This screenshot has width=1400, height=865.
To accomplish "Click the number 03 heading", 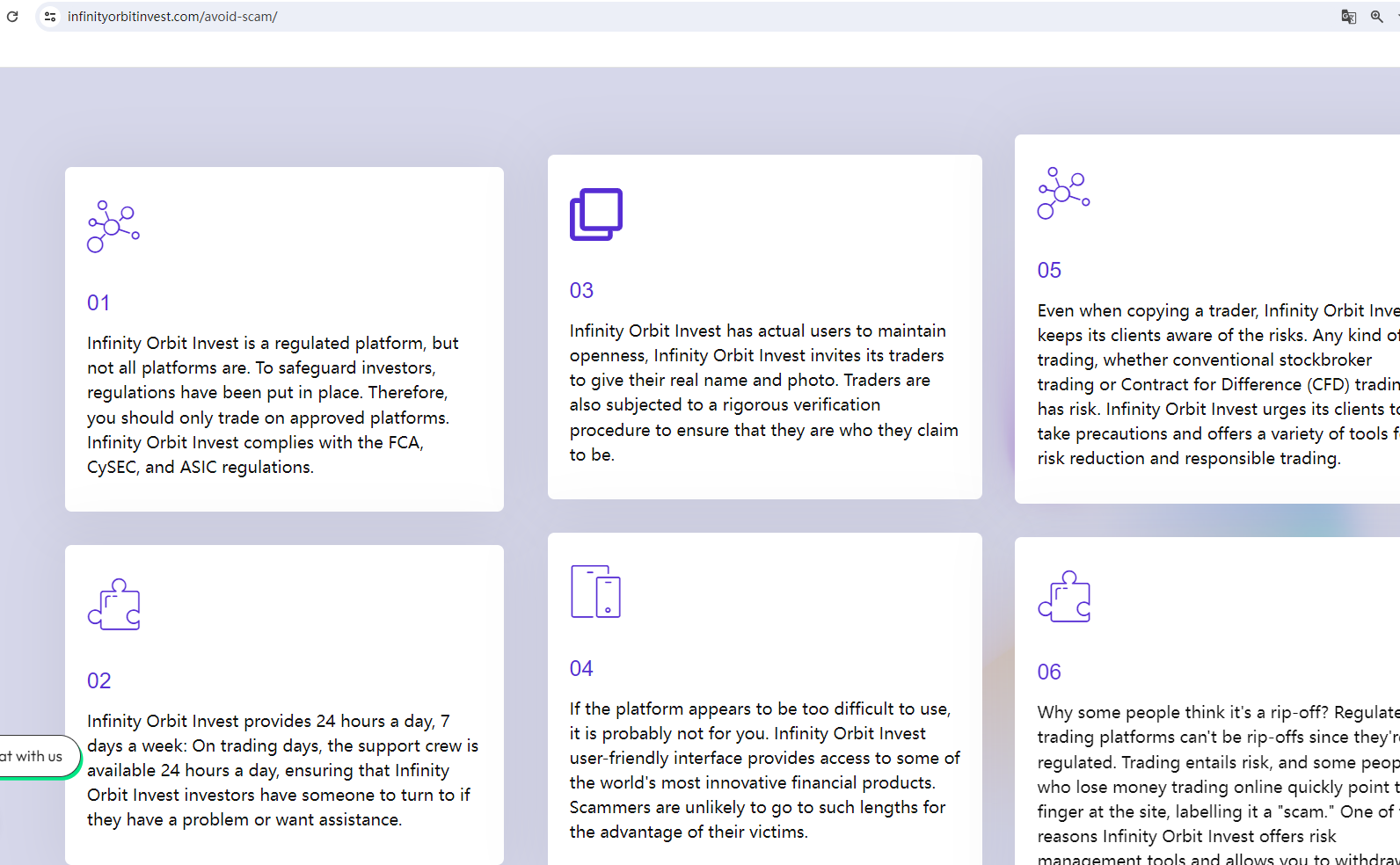I will point(581,291).
